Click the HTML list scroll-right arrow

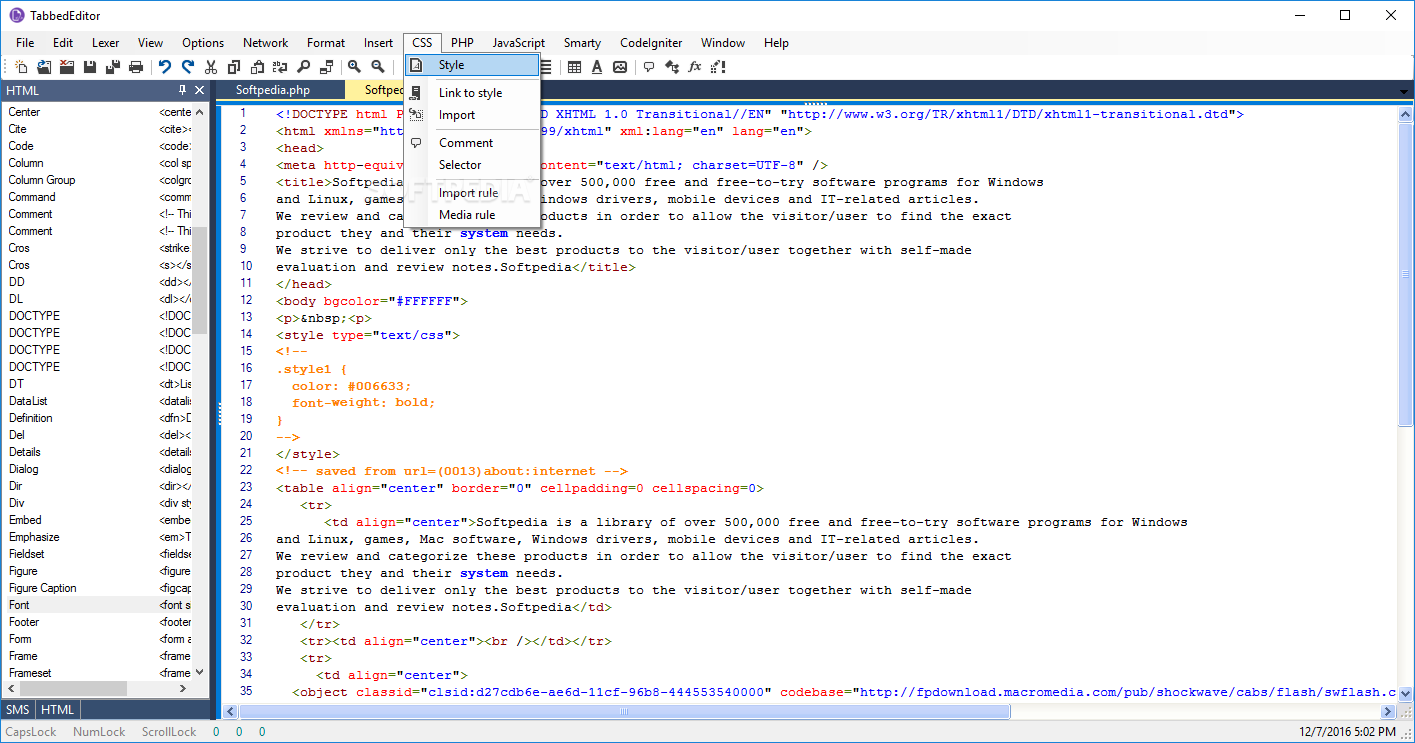(183, 689)
